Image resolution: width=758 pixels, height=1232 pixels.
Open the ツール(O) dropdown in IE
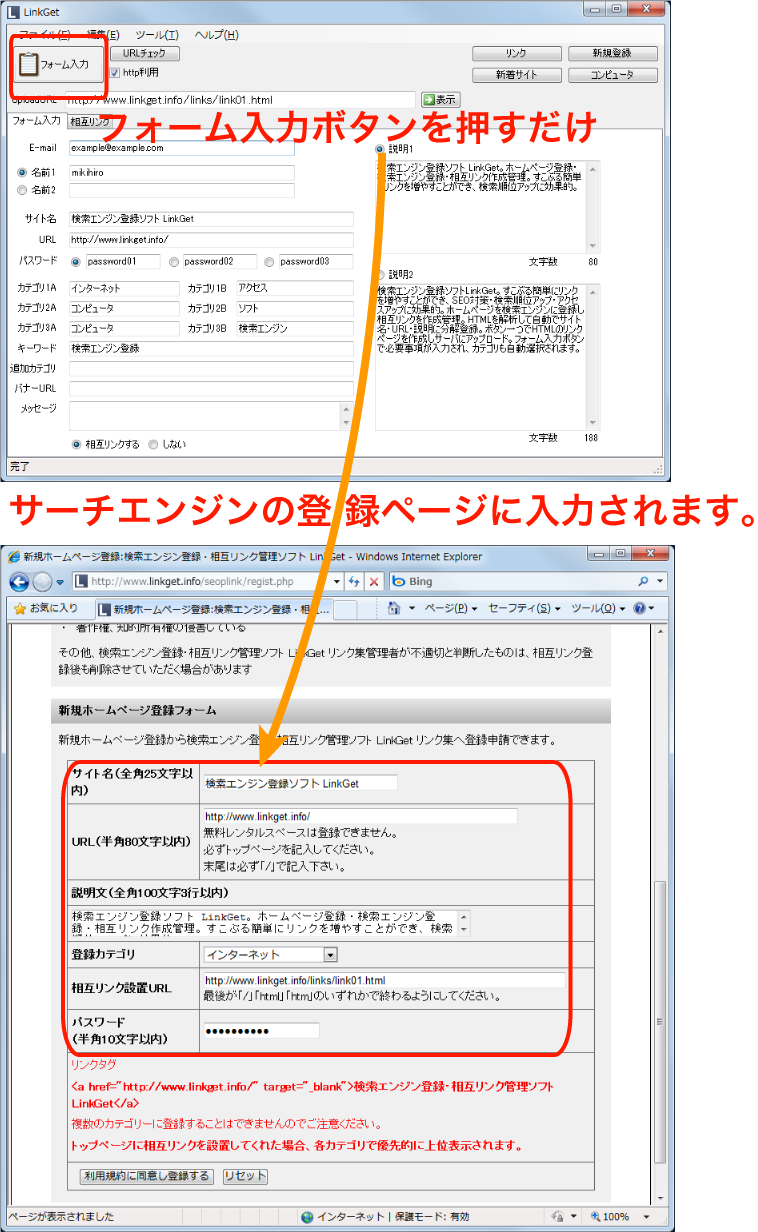599,608
